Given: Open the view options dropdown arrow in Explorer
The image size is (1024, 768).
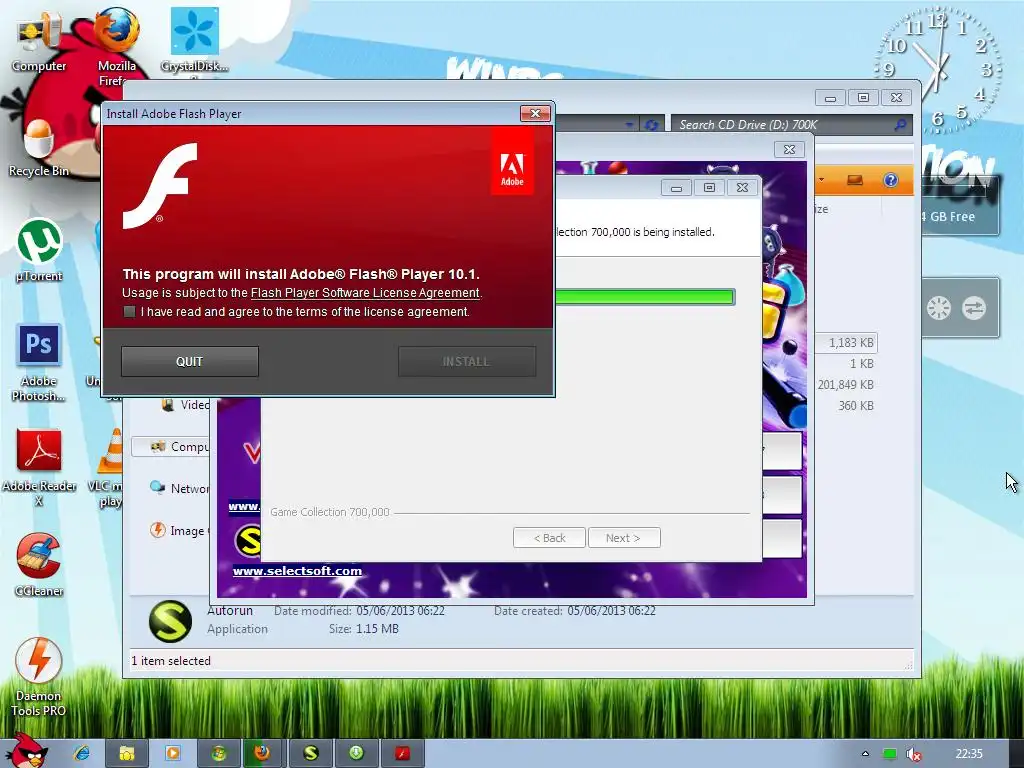Looking at the screenshot, I should (822, 180).
